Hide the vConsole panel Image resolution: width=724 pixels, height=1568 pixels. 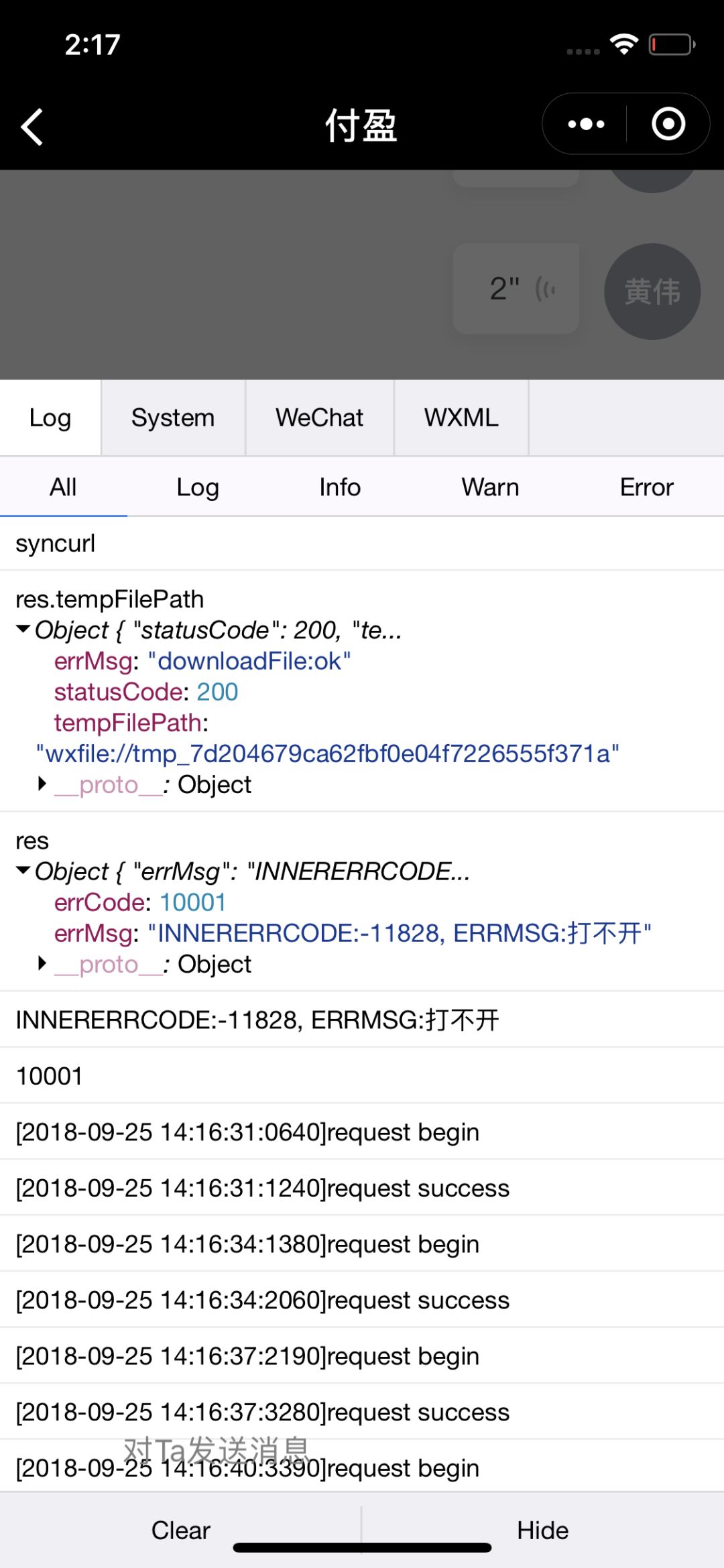[x=543, y=1530]
